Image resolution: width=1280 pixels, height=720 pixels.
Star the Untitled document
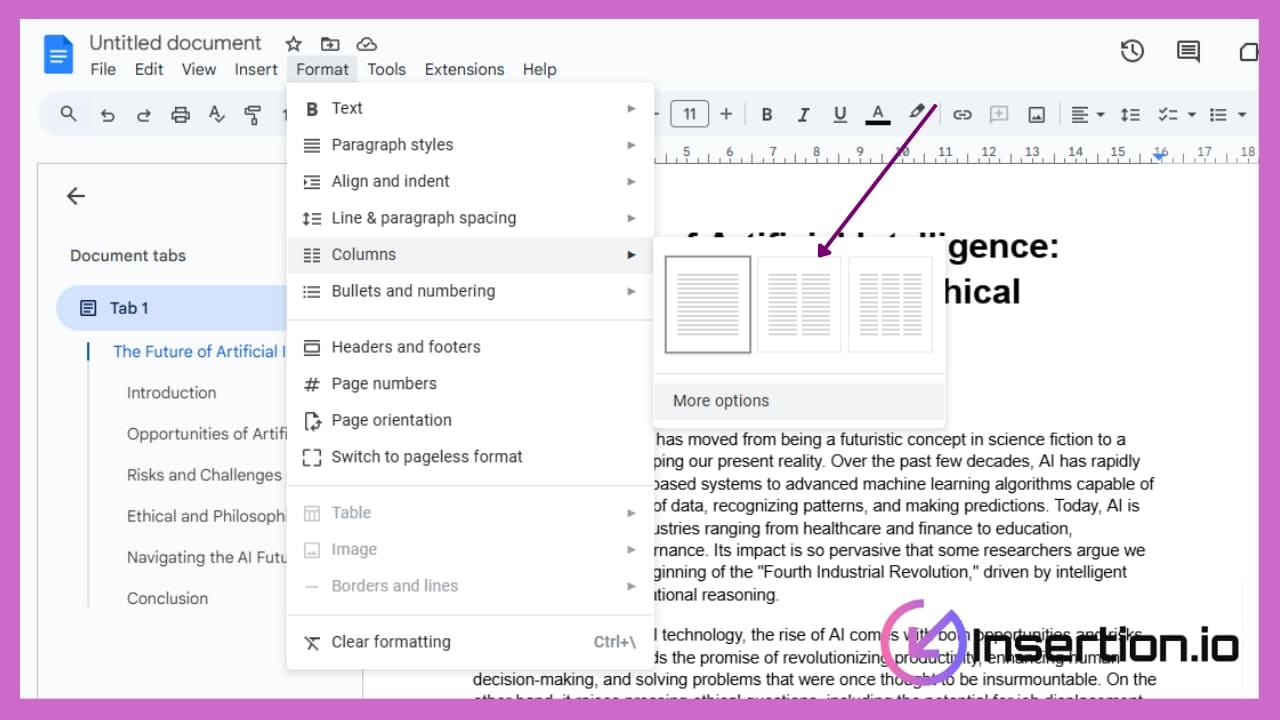point(293,44)
